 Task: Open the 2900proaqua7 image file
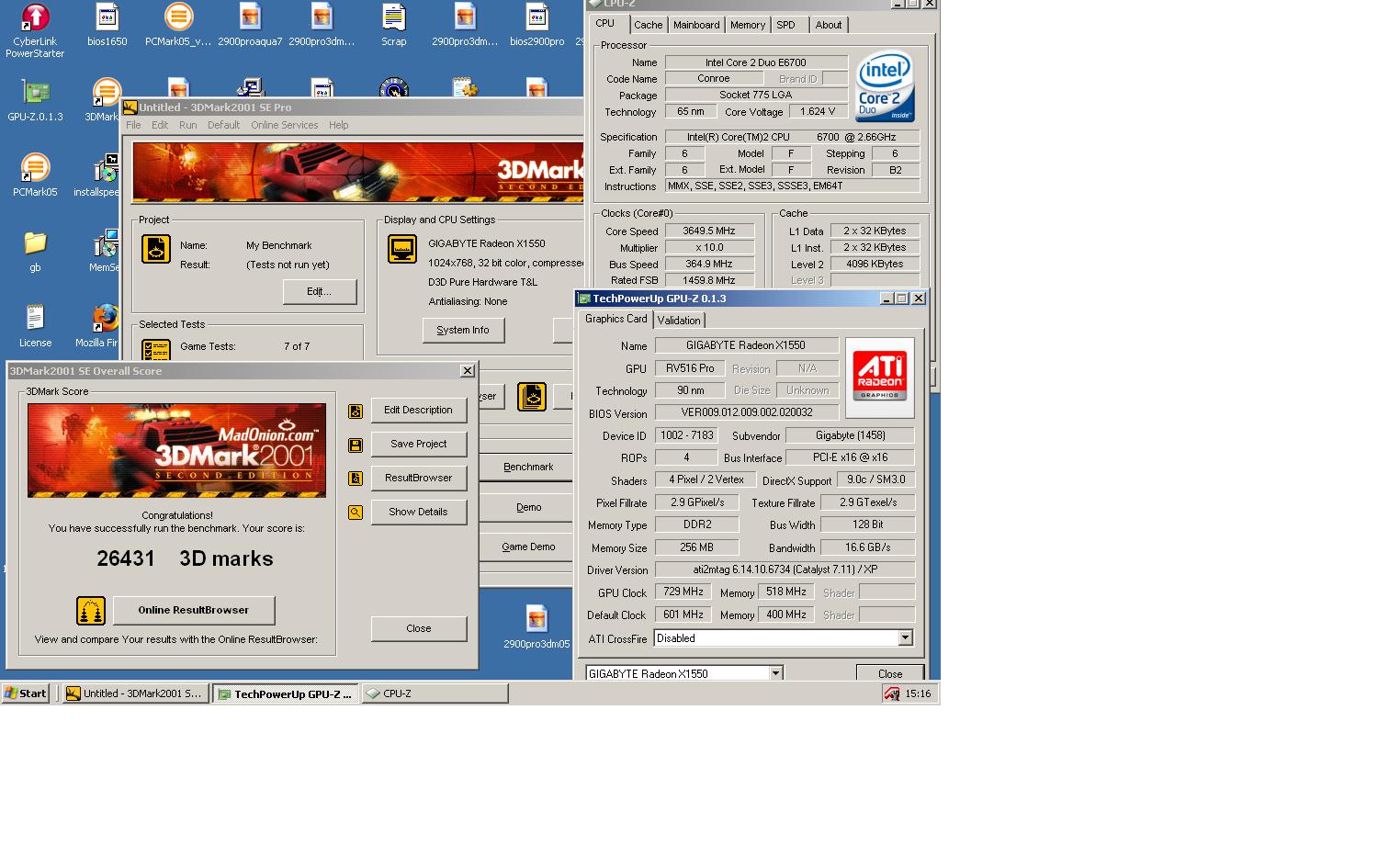(250, 25)
